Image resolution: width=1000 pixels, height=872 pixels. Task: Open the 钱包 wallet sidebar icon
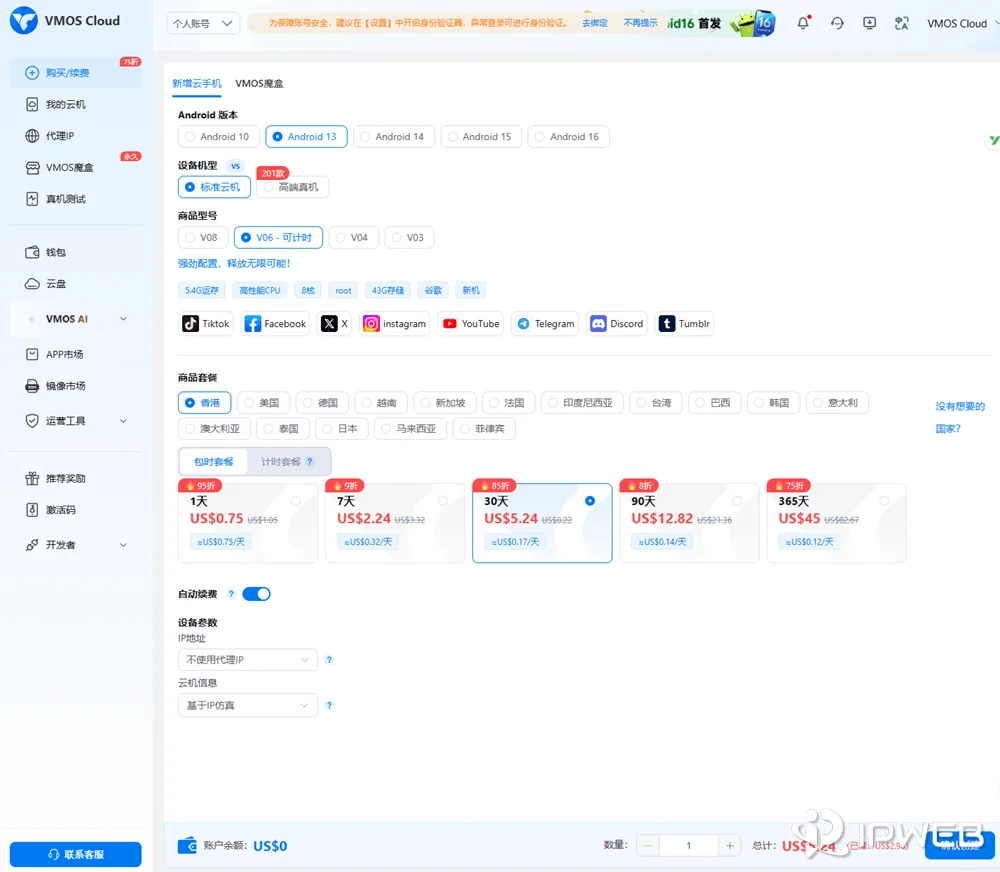(x=33, y=252)
